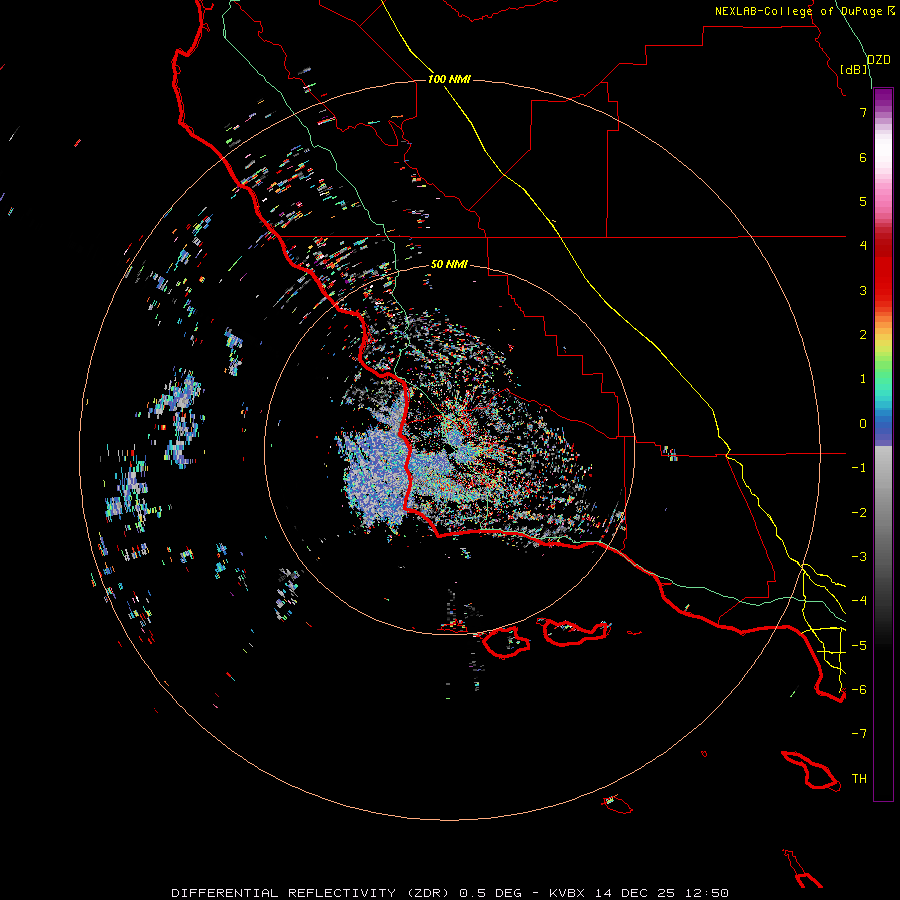
Task: Click the [dB] units label
Action: click(x=854, y=69)
